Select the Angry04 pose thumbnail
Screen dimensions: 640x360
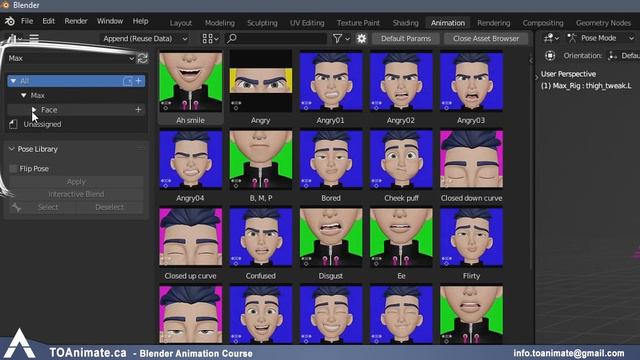click(x=191, y=160)
